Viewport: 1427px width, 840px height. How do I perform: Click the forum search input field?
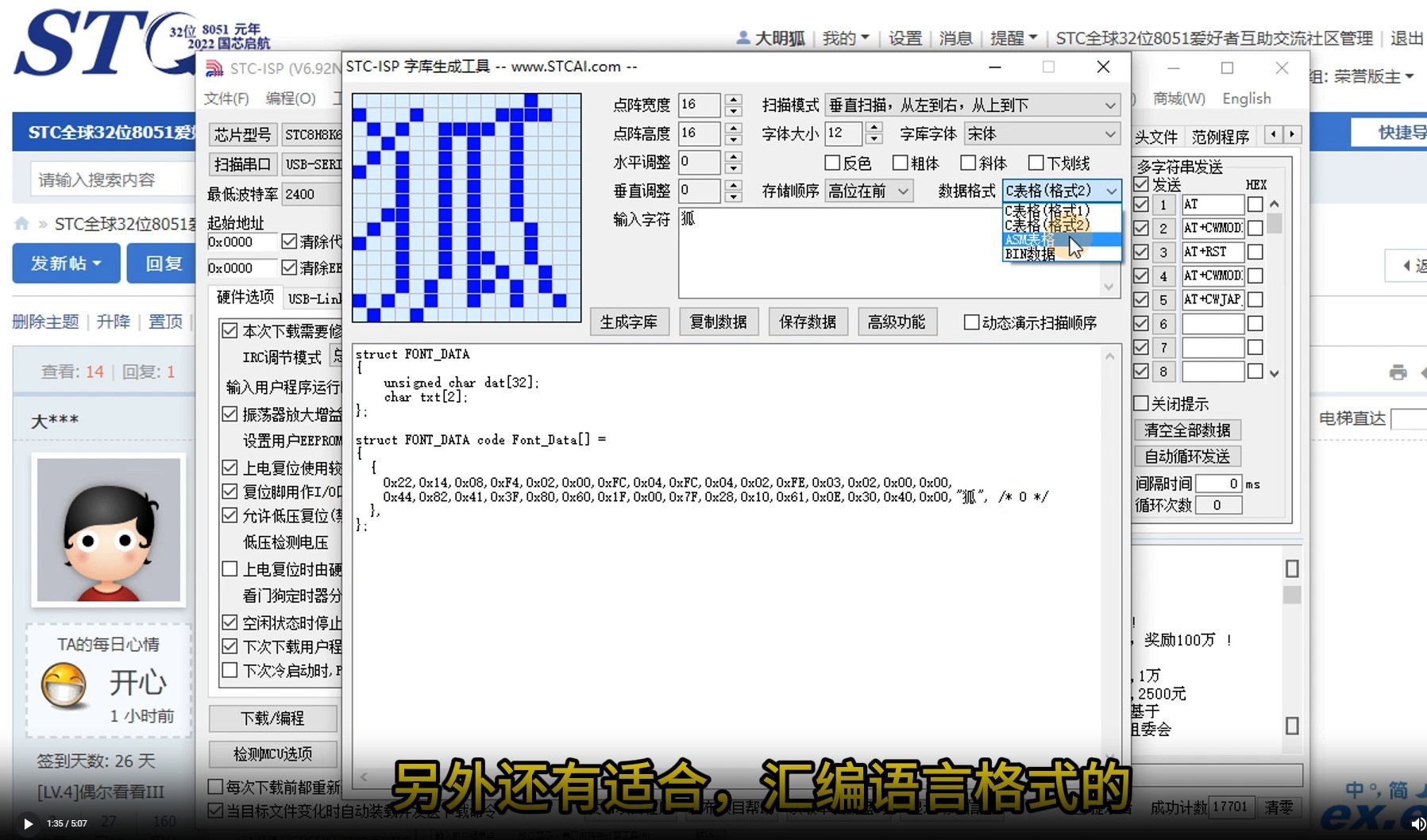pos(112,179)
